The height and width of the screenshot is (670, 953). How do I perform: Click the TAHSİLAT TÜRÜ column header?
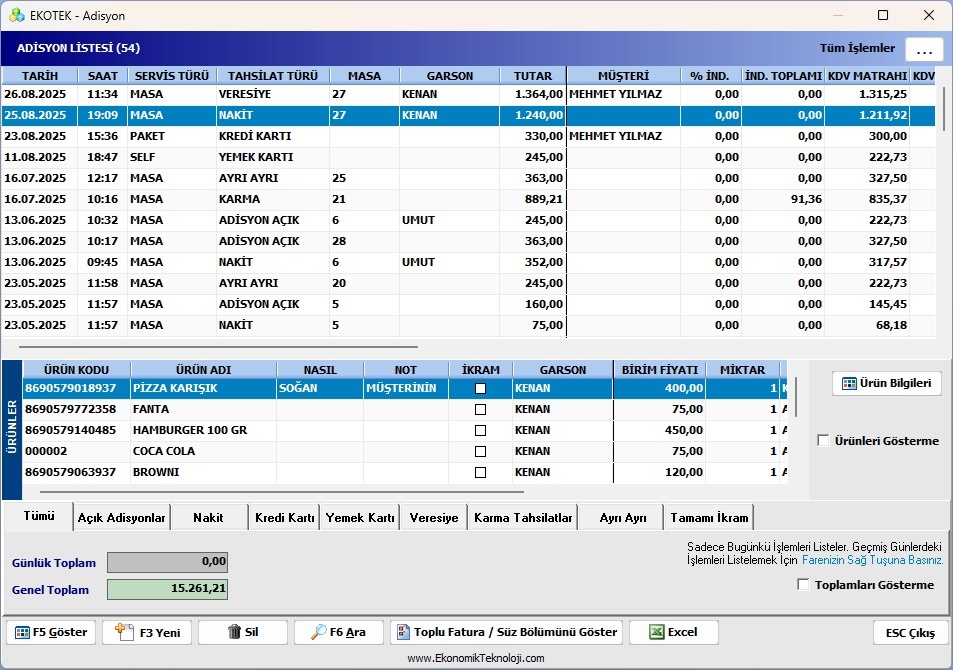pos(273,76)
